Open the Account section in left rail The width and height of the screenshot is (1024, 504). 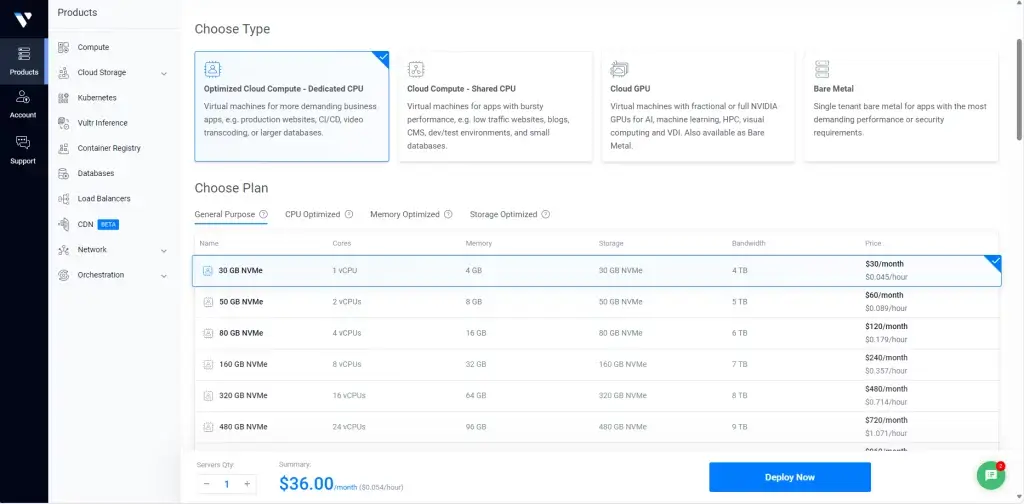23,103
